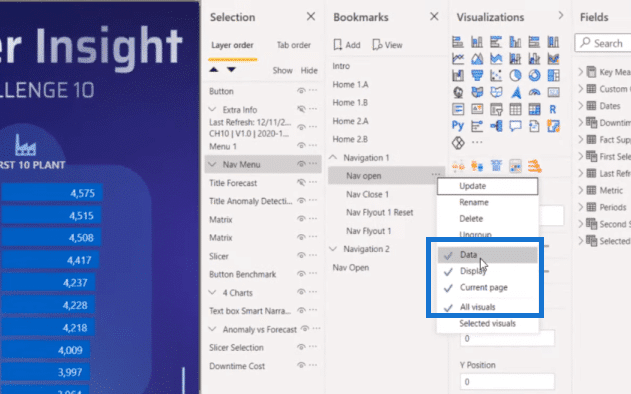Toggle visibility of Title Forecast layer
This screenshot has height=394, width=631.
click(301, 182)
